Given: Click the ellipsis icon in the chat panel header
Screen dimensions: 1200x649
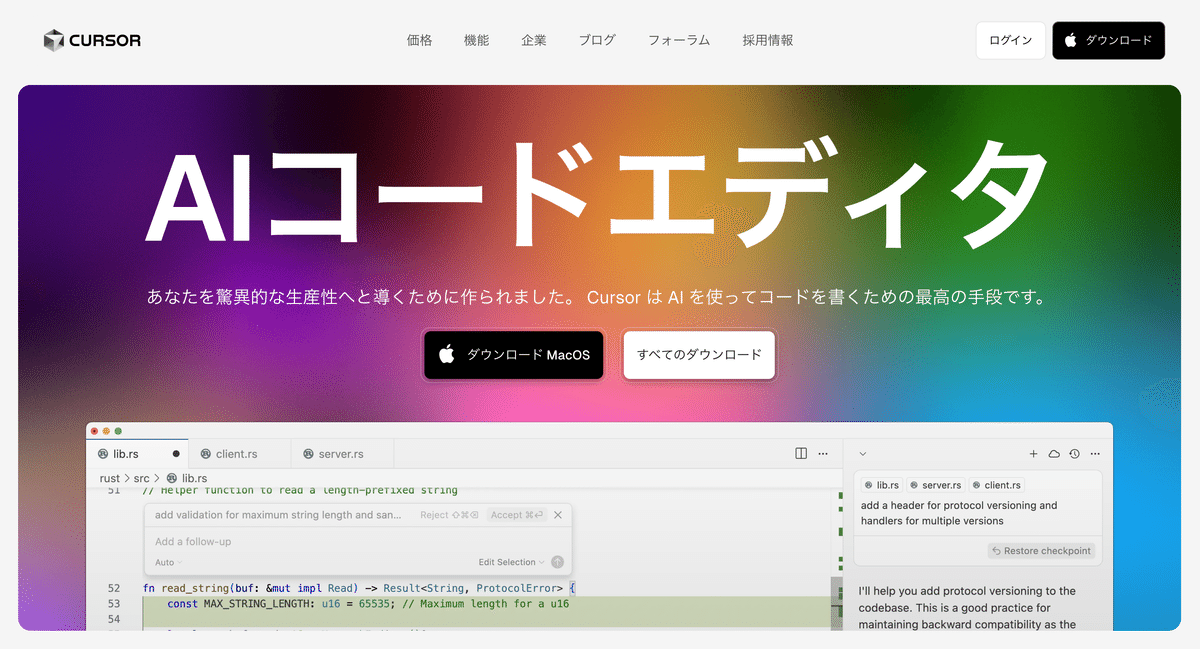Looking at the screenshot, I should (1094, 453).
